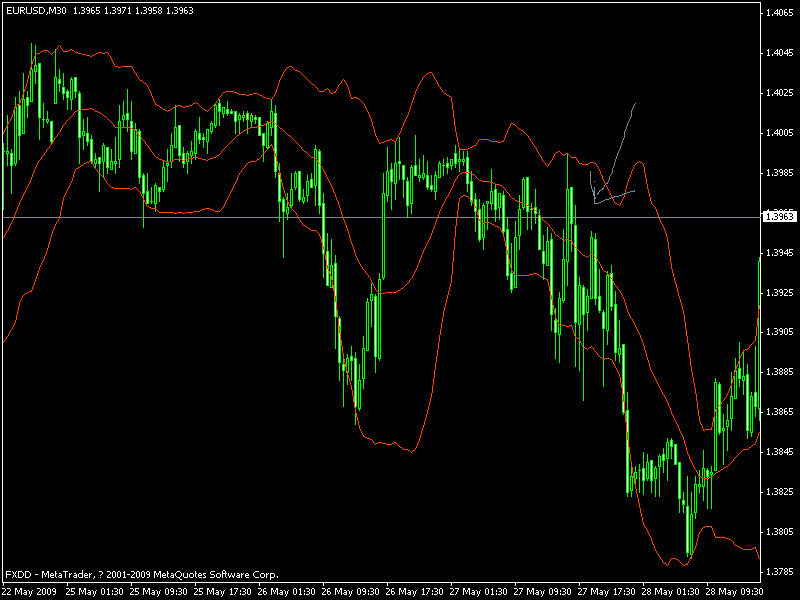Click the 1.3805 price axis label

coord(780,532)
